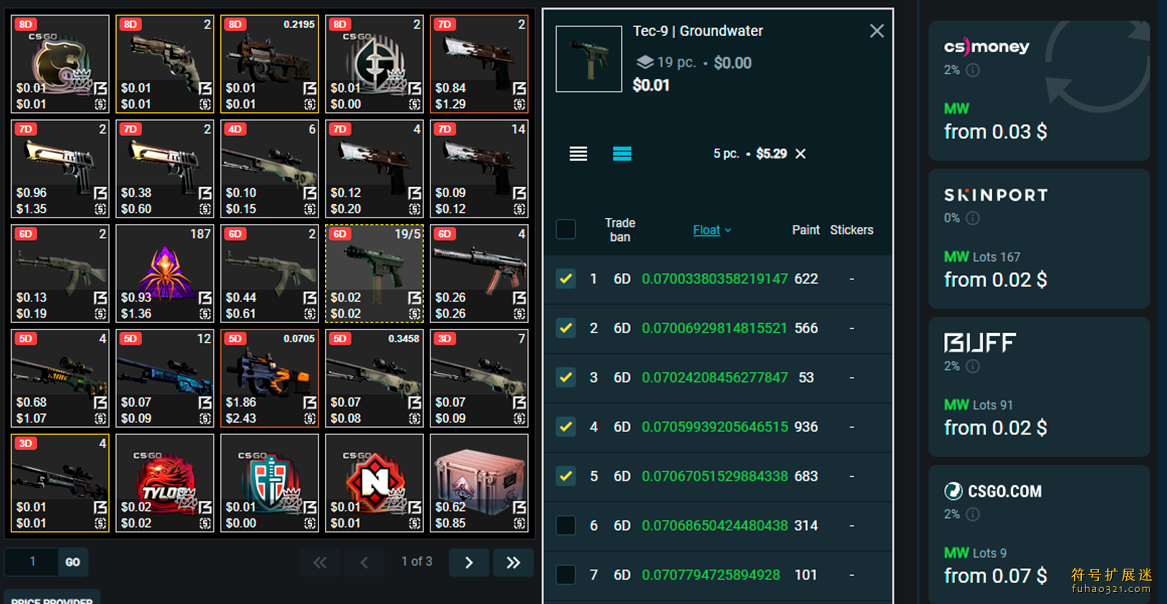This screenshot has width=1167, height=604.
Task: Select the AK-47 priced $0.13
Action: (60, 274)
